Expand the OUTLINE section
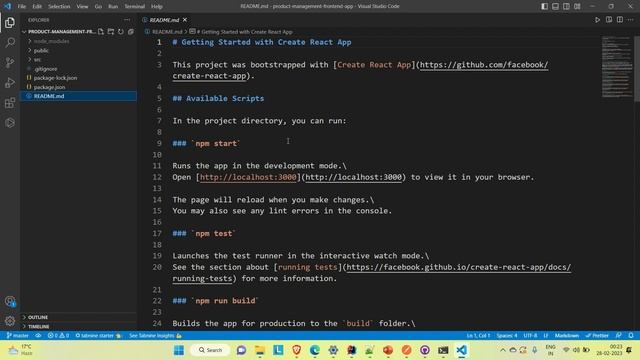This screenshot has width=640, height=360. coord(38,317)
